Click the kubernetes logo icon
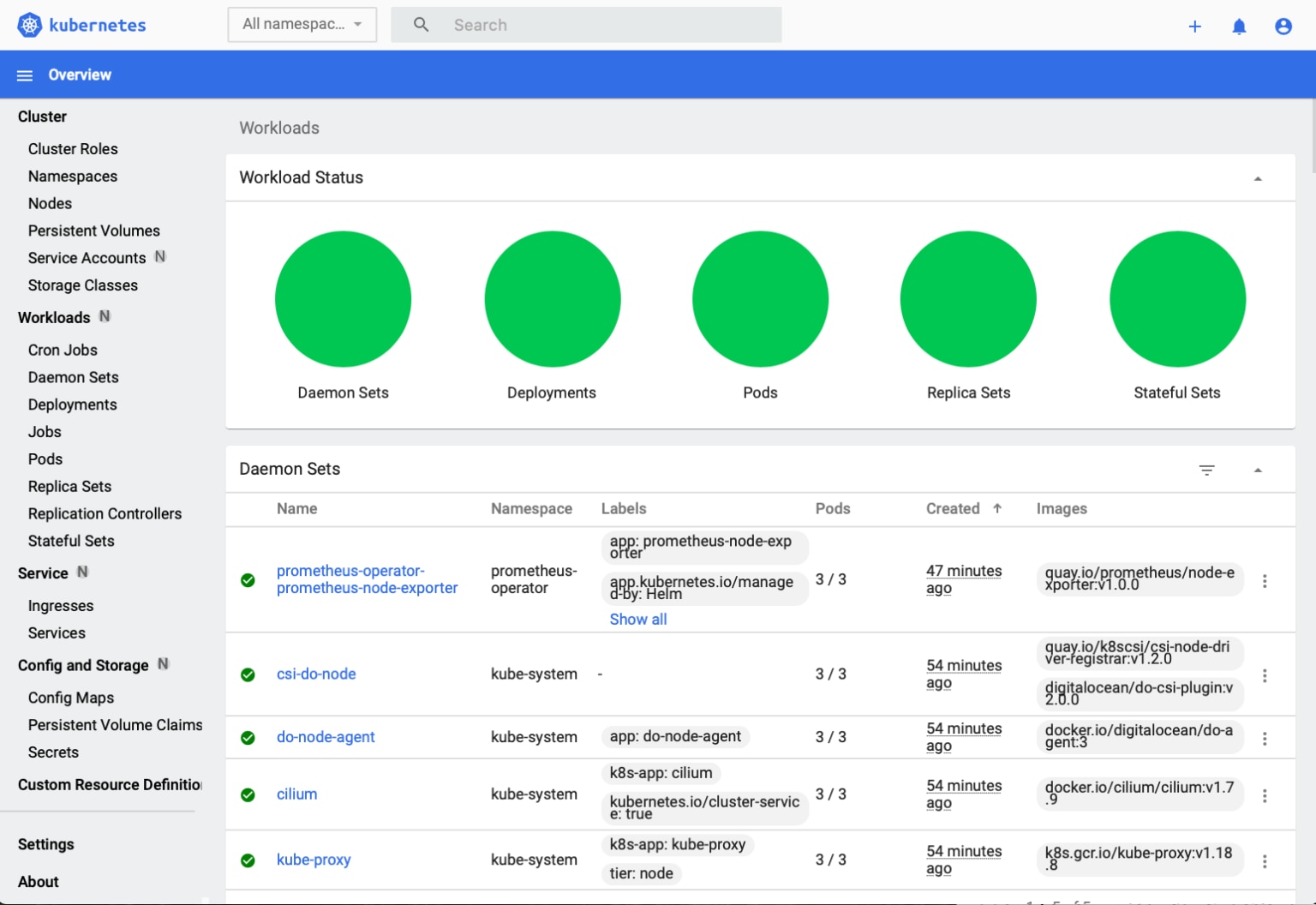 coord(29,25)
